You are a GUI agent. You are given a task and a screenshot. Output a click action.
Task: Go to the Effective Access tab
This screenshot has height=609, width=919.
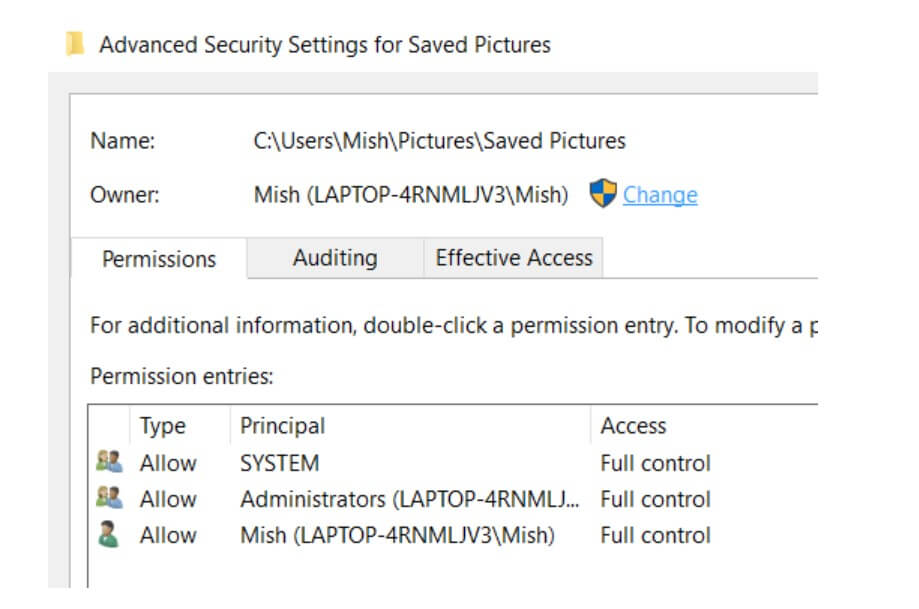tap(514, 258)
